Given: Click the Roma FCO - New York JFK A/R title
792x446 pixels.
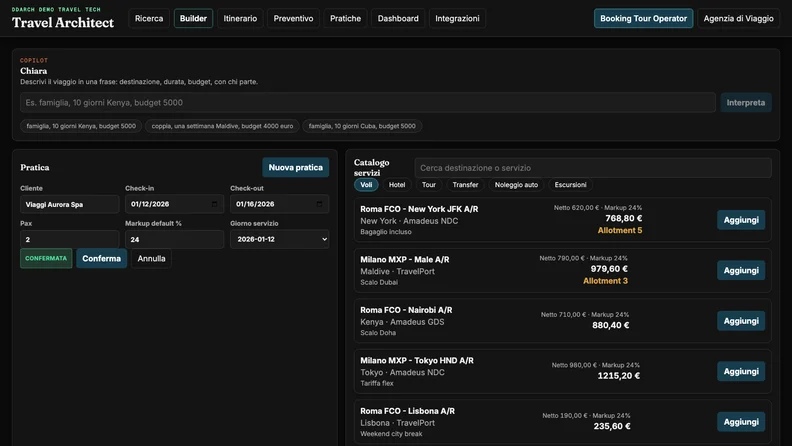Looking at the screenshot, I should tap(419, 209).
